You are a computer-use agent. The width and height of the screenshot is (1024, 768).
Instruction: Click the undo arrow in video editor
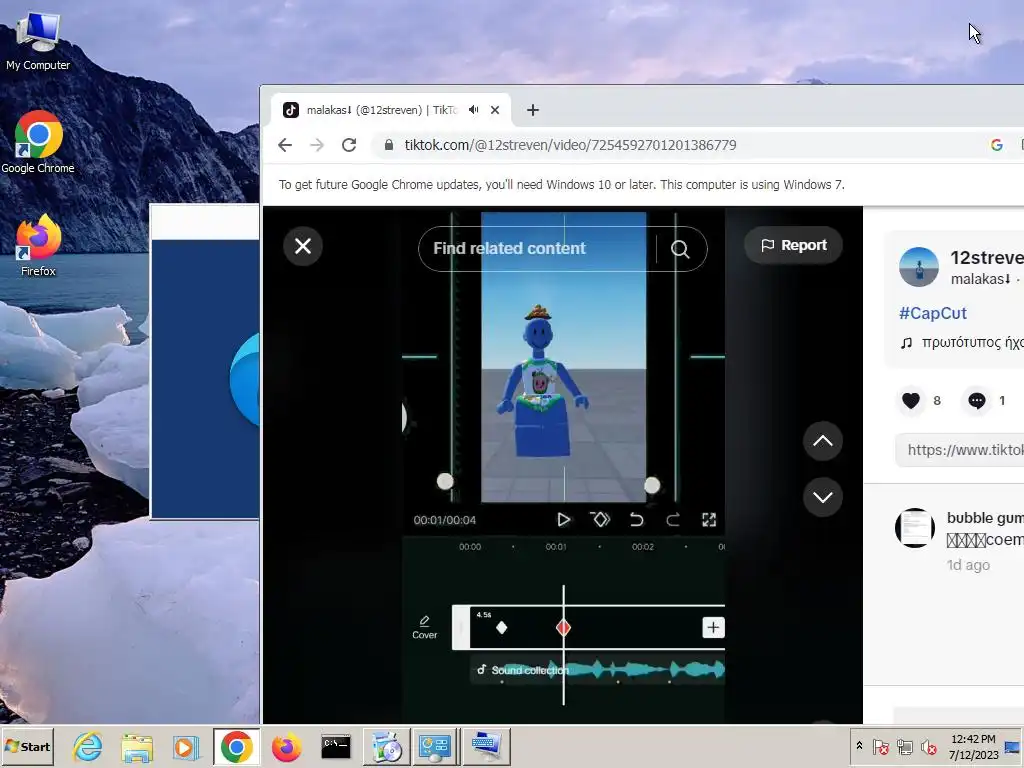pyautogui.click(x=636, y=520)
